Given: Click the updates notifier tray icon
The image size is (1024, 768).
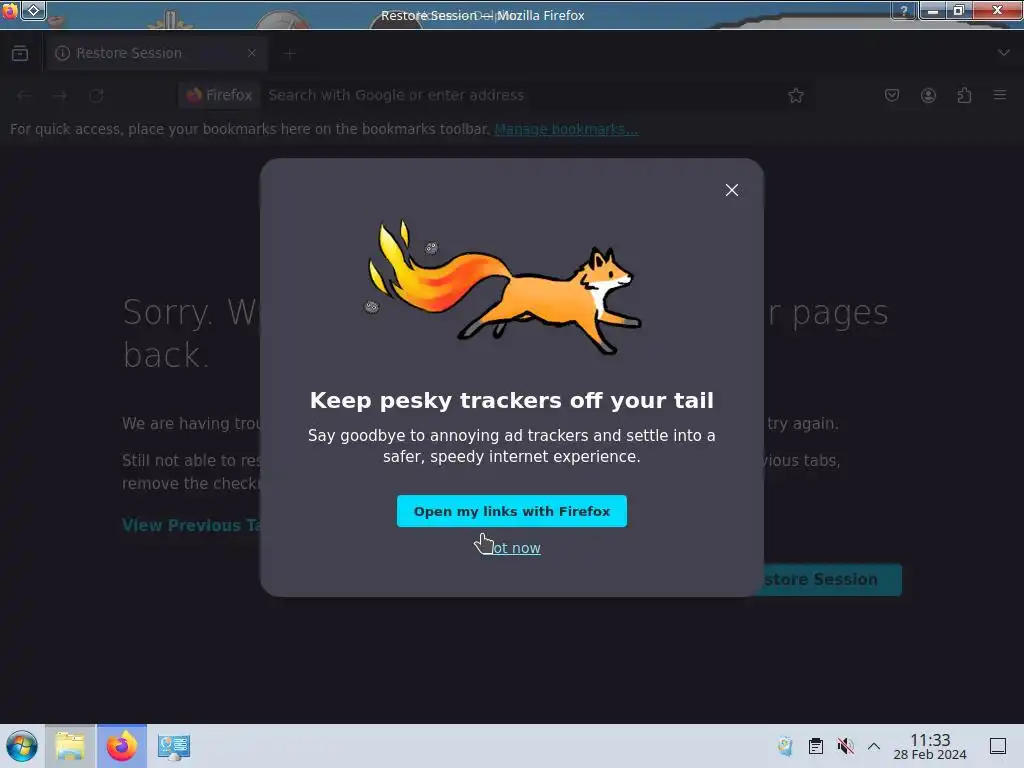Looking at the screenshot, I should point(786,746).
